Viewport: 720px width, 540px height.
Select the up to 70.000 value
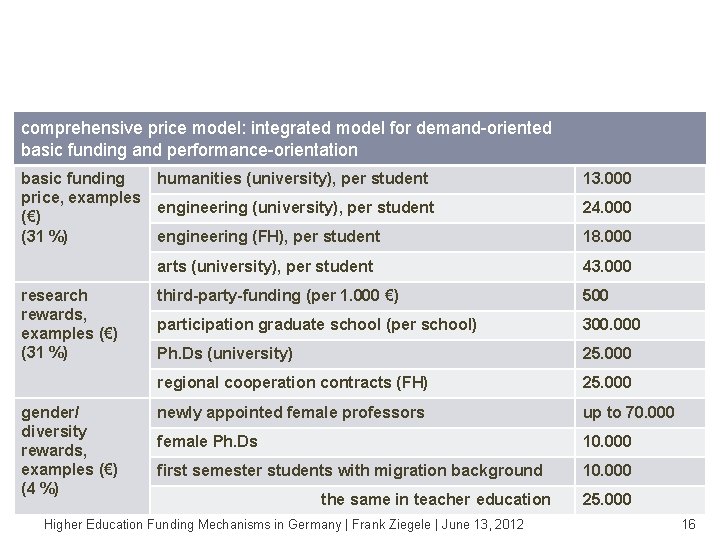pyautogui.click(x=628, y=412)
